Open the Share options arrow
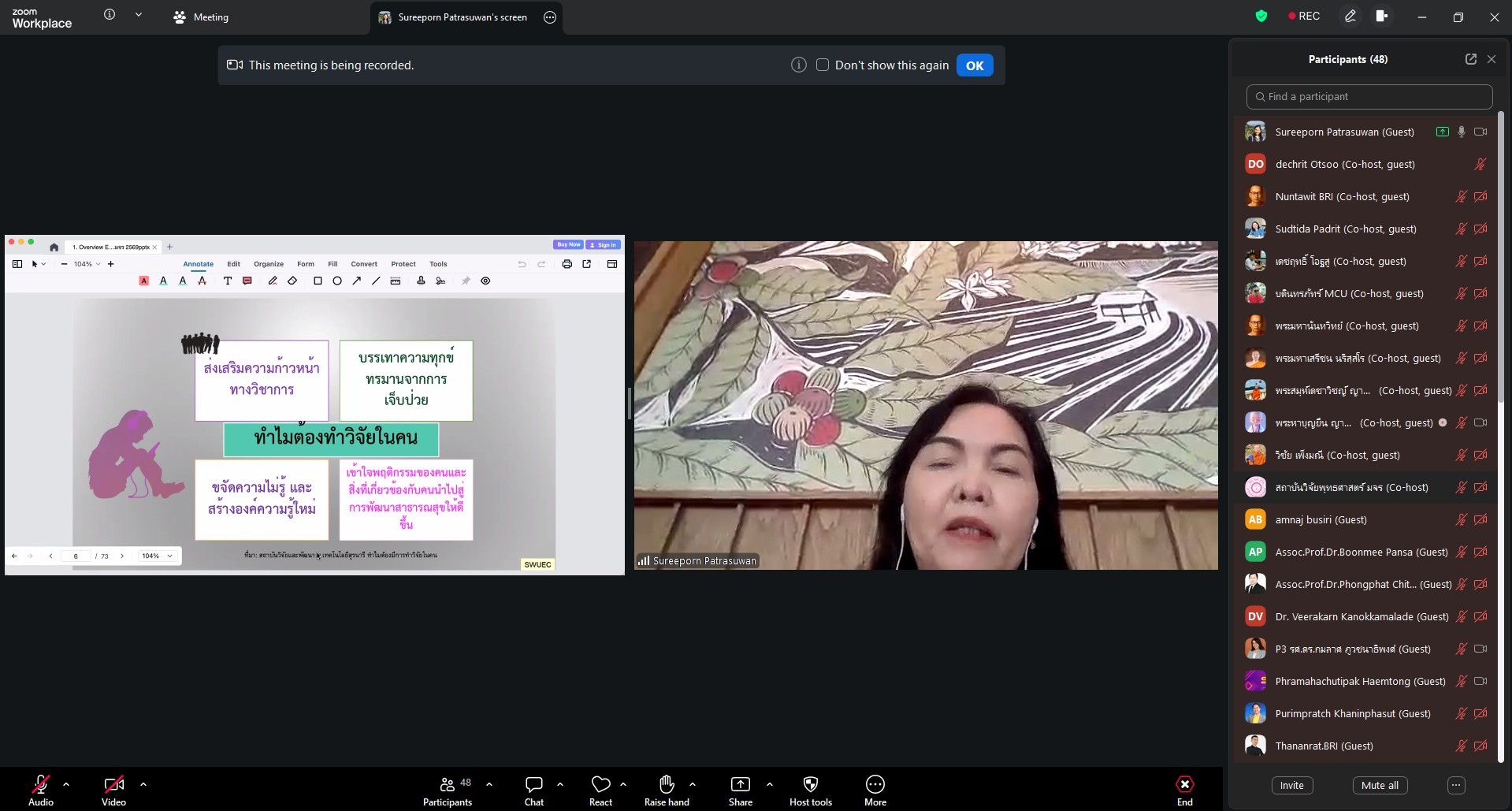Viewport: 1512px width, 811px height. (x=770, y=784)
